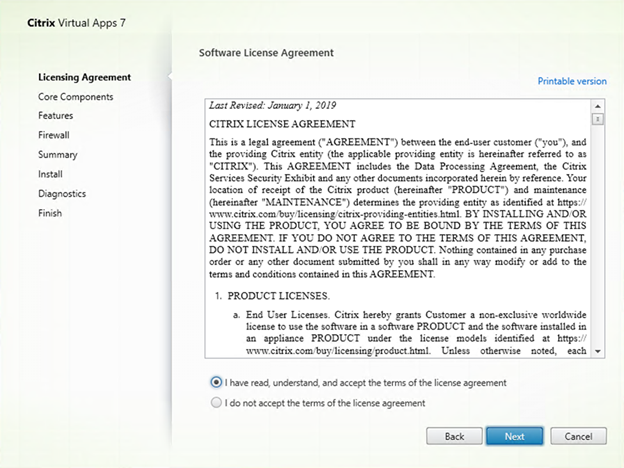This screenshot has height=468, width=624.
Task: Open the Summary step
Action: click(x=58, y=155)
